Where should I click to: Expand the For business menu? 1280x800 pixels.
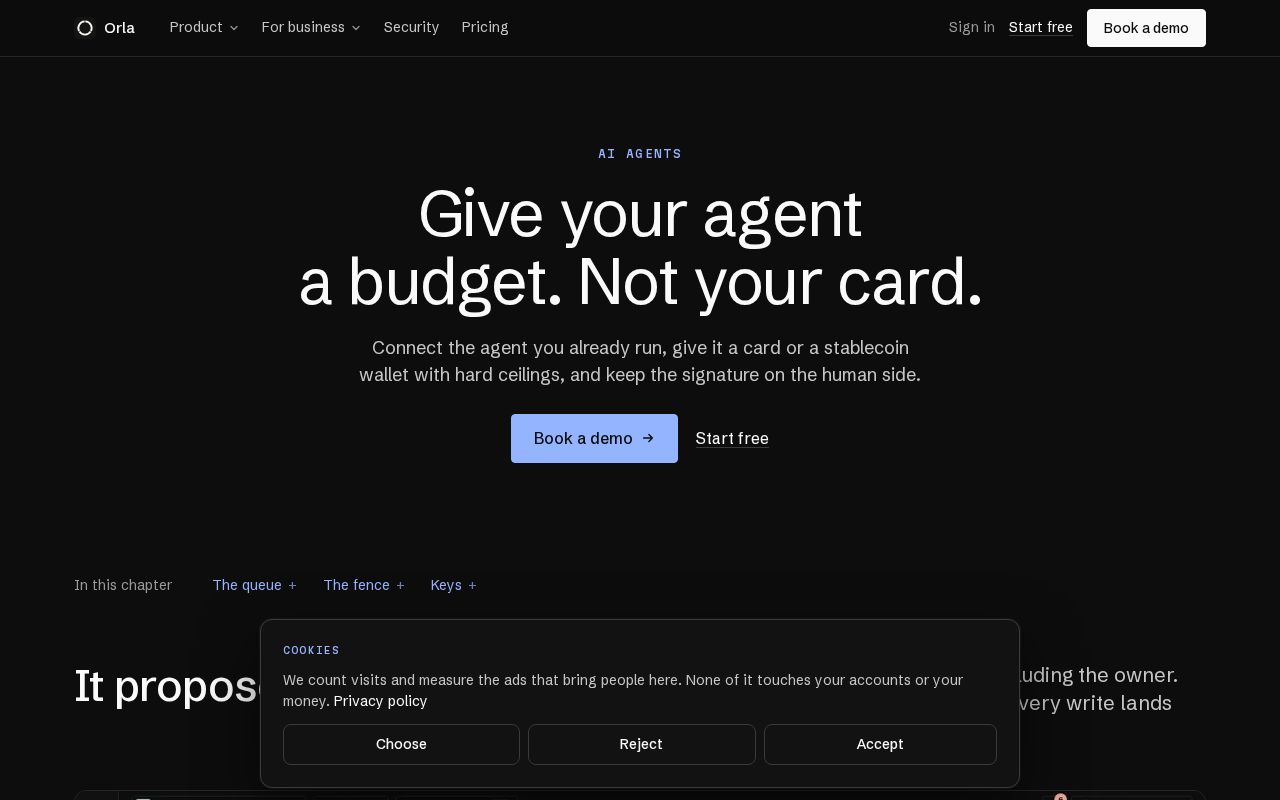[x=311, y=27]
